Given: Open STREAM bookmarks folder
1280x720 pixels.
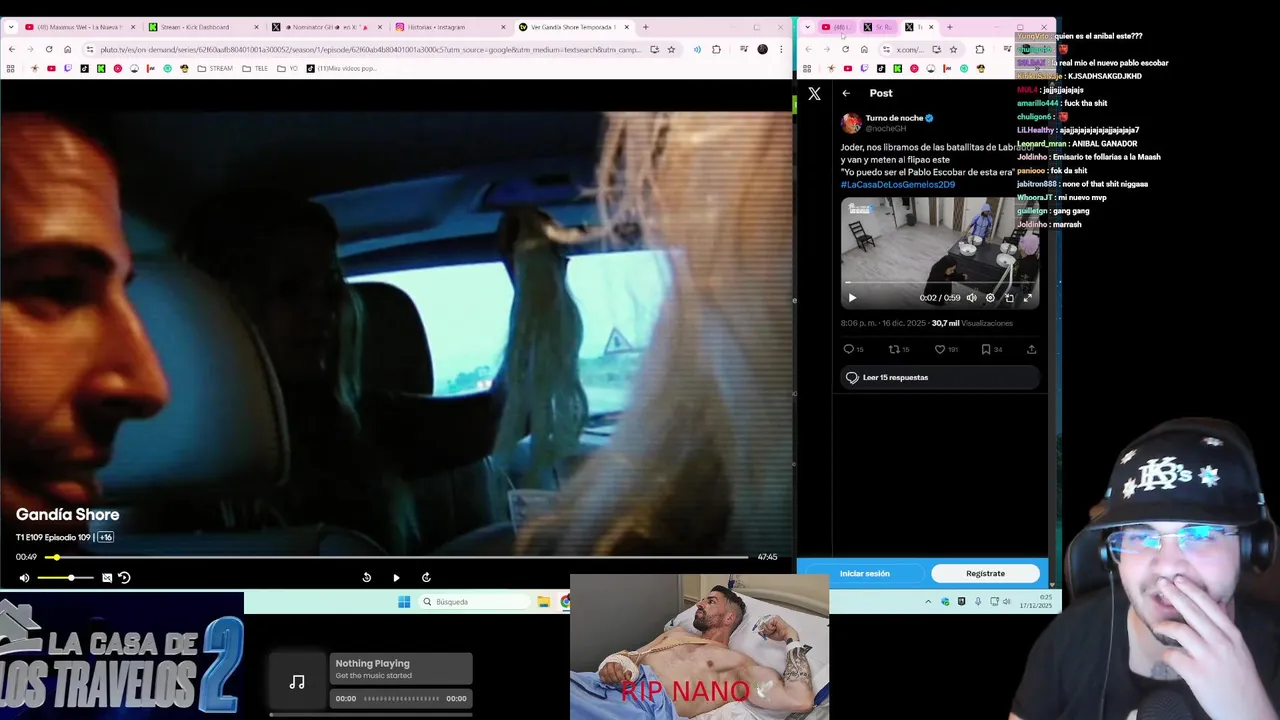Looking at the screenshot, I should (x=215, y=69).
